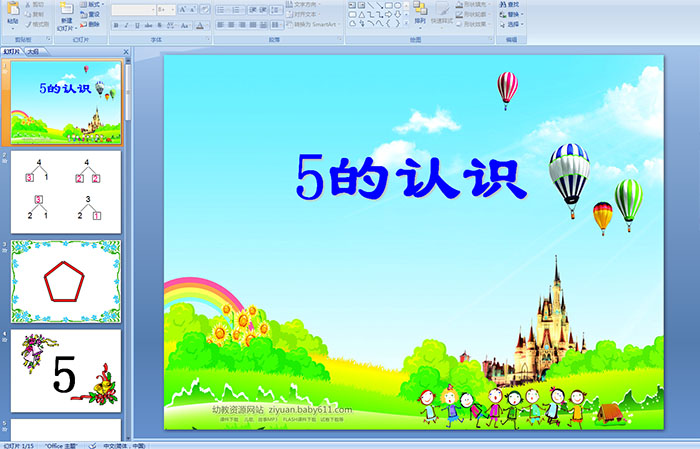Click Text Direction (文字方向)
The width and height of the screenshot is (700, 449).
304,4
